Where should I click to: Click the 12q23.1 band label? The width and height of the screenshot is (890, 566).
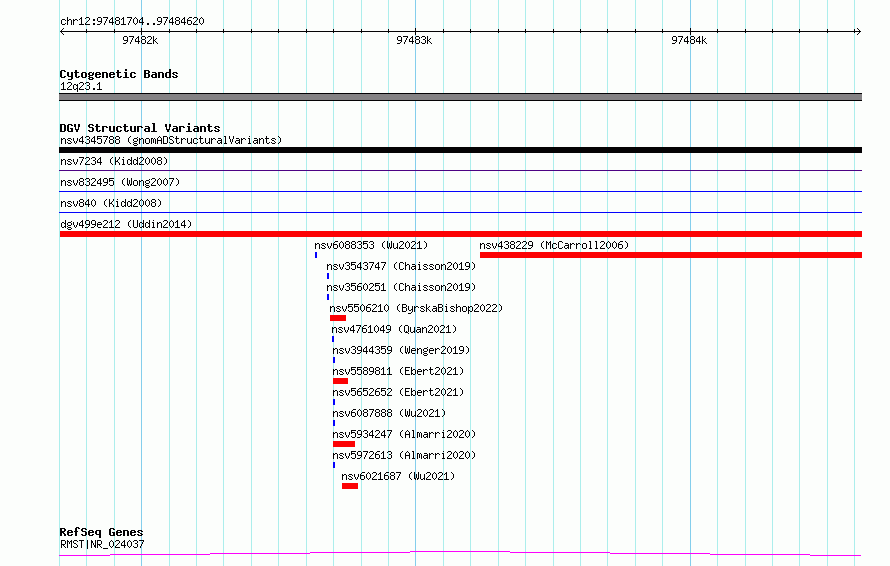(x=81, y=86)
